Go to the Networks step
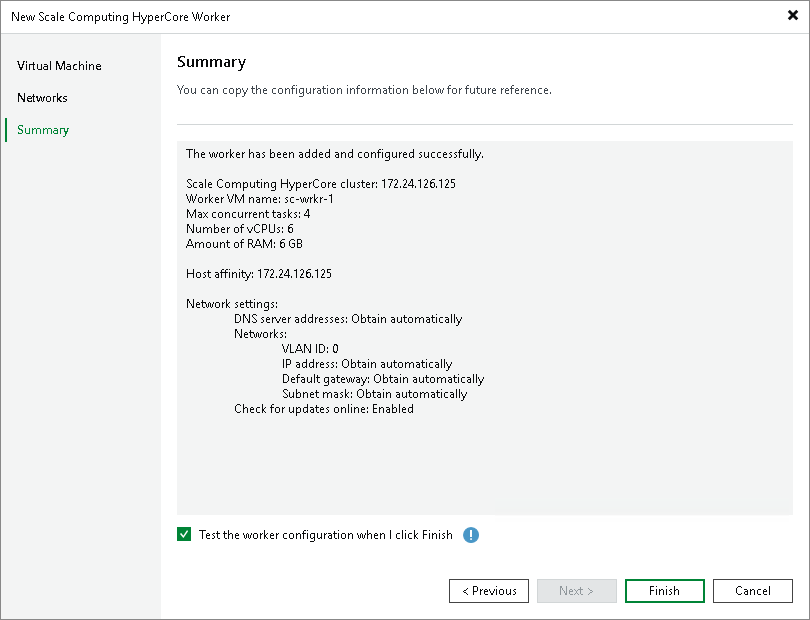Viewport: 810px width, 620px height. click(42, 98)
